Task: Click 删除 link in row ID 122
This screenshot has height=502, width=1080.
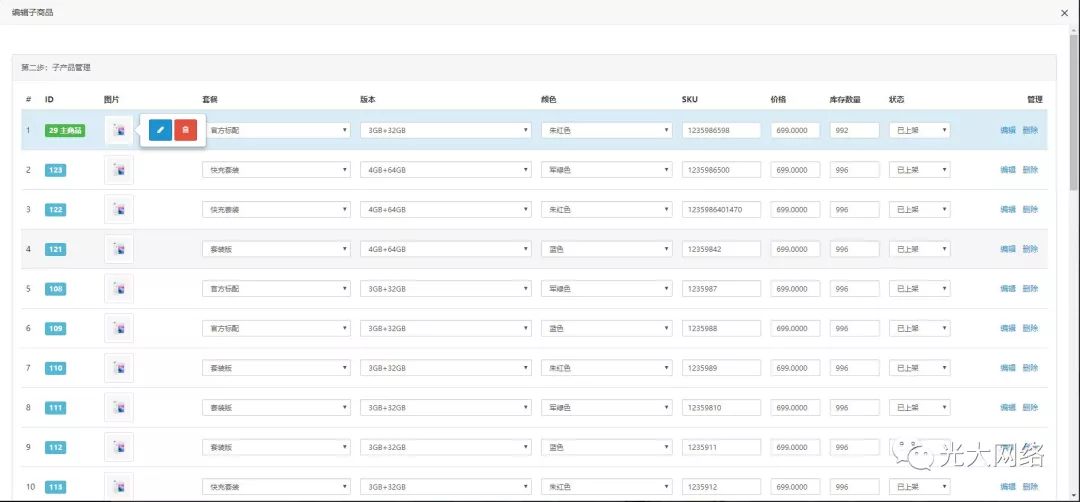Action: pyautogui.click(x=1030, y=209)
